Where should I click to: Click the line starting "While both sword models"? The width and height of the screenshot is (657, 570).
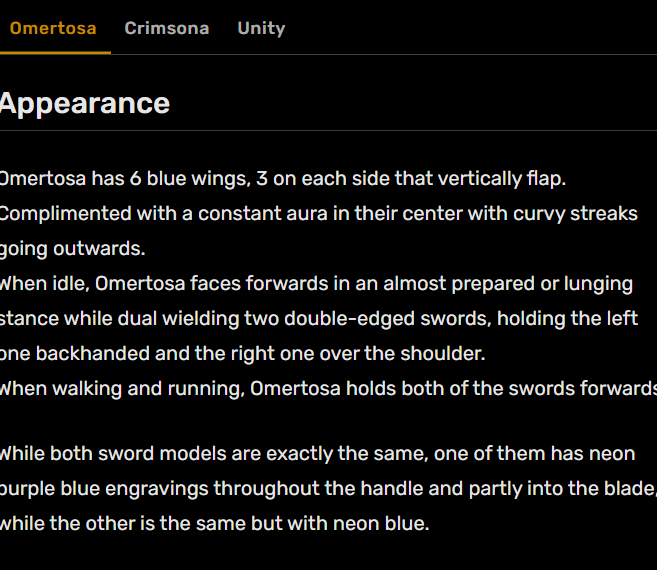point(316,454)
